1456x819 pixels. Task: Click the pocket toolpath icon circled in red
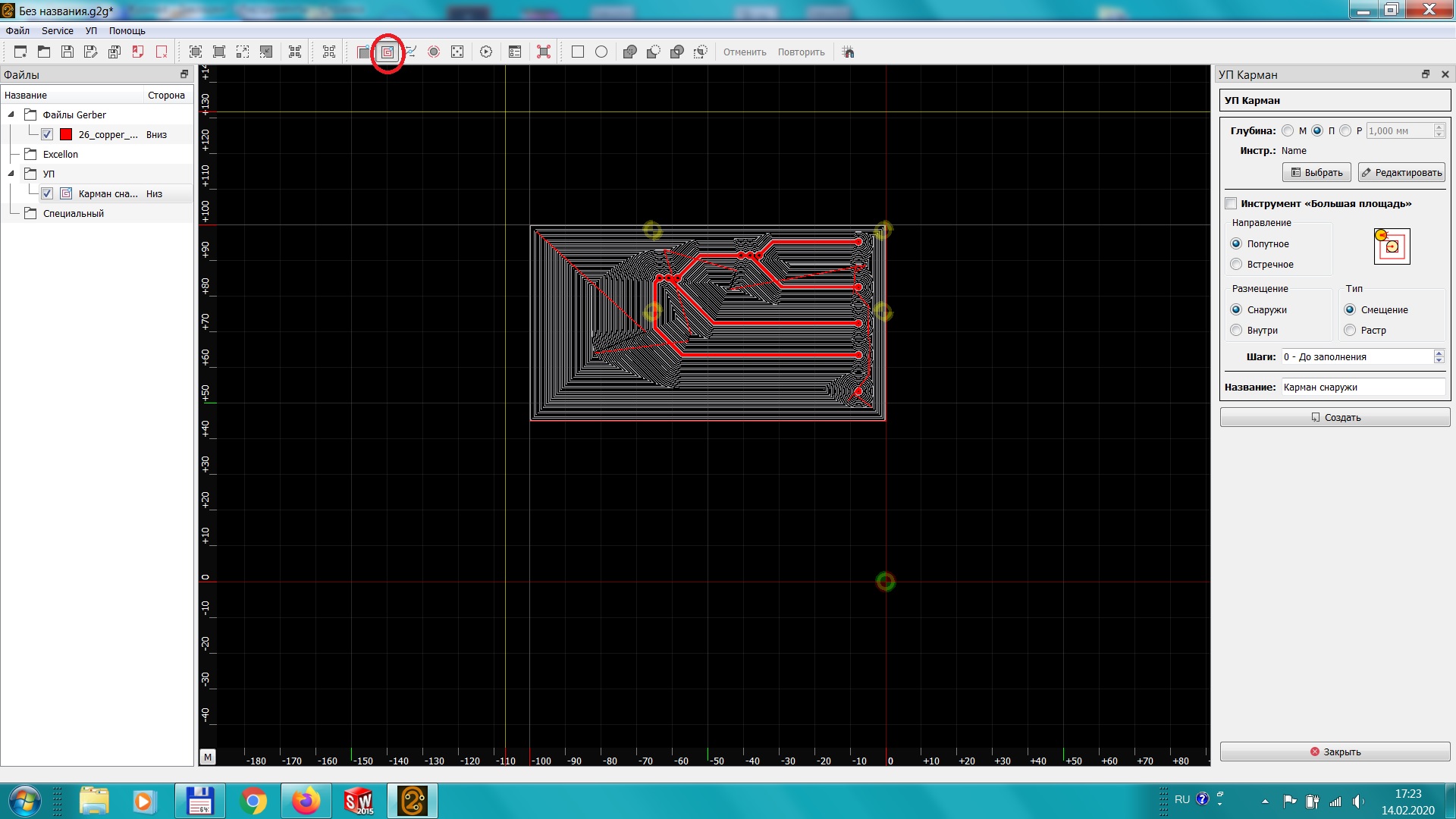(388, 52)
